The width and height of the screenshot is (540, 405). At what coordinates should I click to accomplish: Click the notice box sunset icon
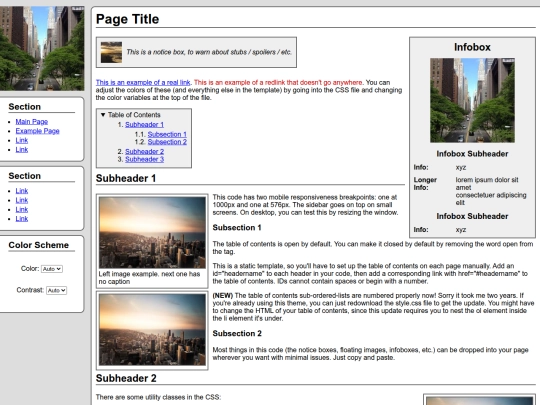click(x=111, y=52)
